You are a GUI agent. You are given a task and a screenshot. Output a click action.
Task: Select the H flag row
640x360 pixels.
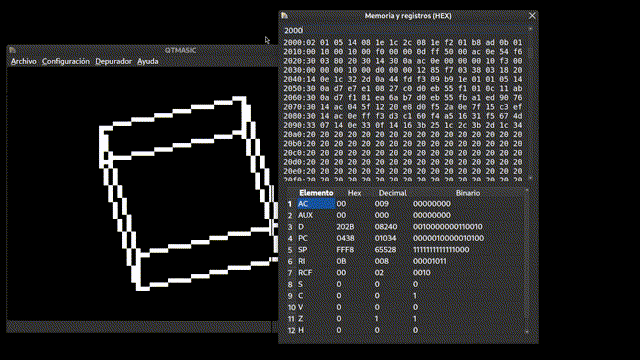pyautogui.click(x=410, y=330)
